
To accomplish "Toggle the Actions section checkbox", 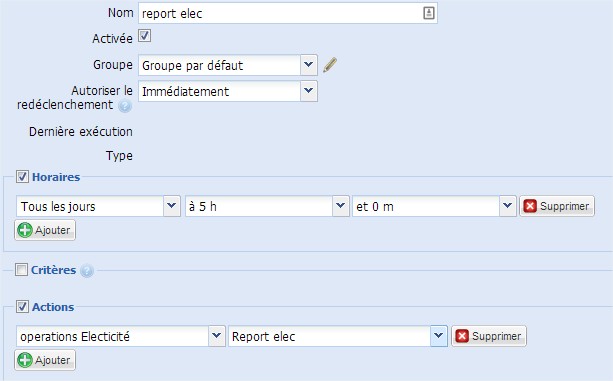I will pyautogui.click(x=22, y=307).
